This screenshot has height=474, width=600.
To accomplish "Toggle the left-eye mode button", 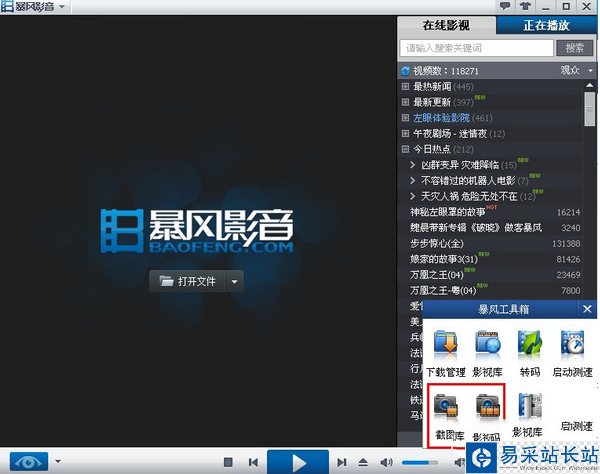I will point(29,461).
